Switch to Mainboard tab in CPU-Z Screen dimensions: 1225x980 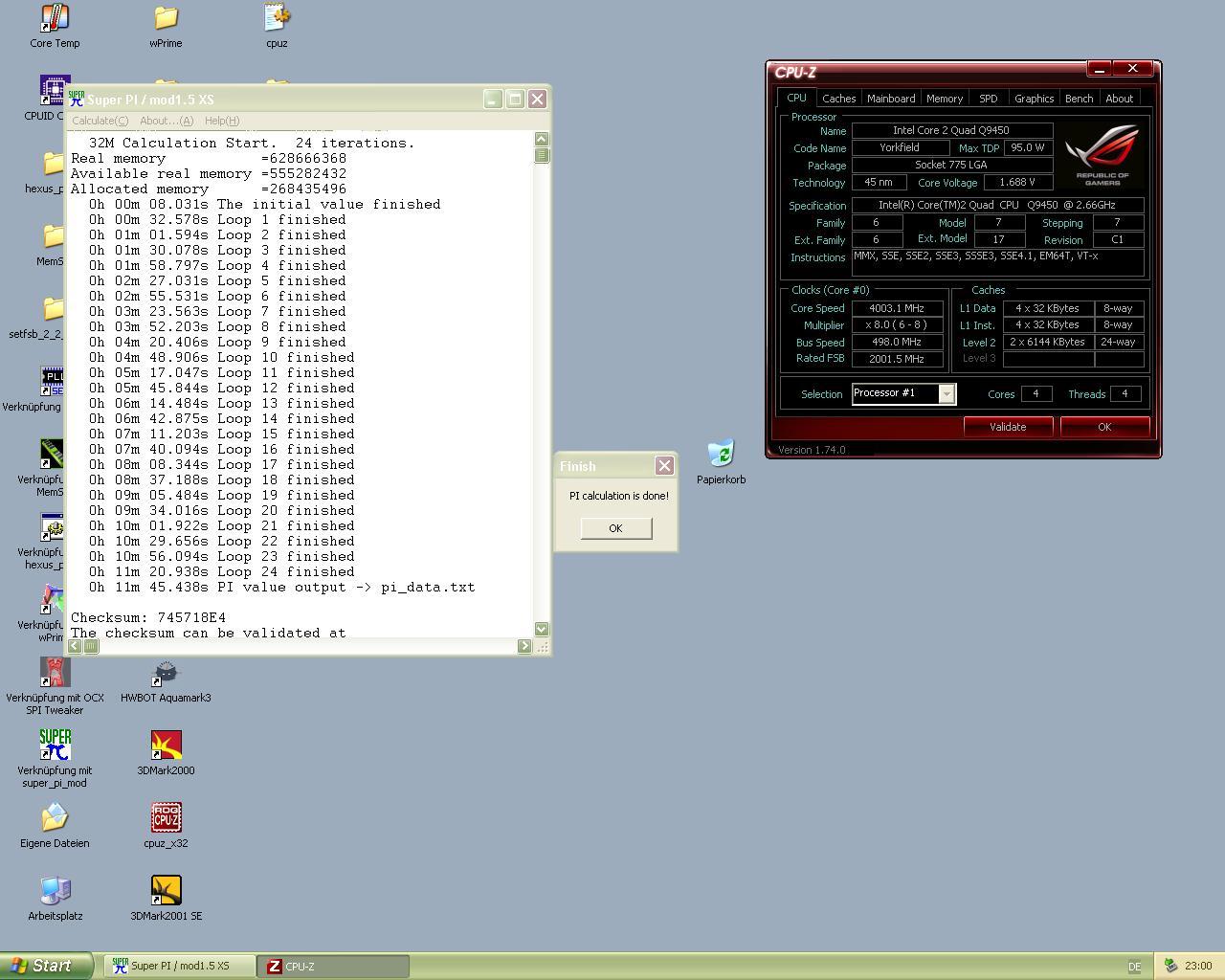(x=891, y=99)
